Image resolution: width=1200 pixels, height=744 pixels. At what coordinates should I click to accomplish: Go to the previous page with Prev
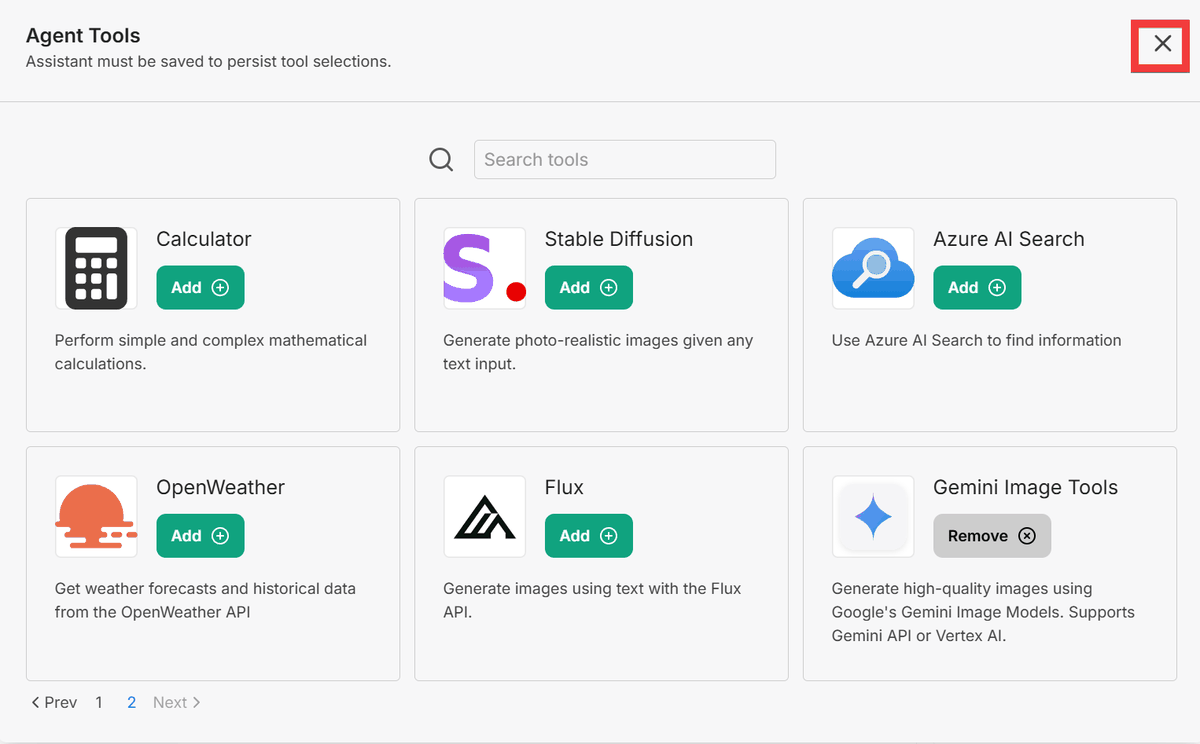[x=54, y=703]
